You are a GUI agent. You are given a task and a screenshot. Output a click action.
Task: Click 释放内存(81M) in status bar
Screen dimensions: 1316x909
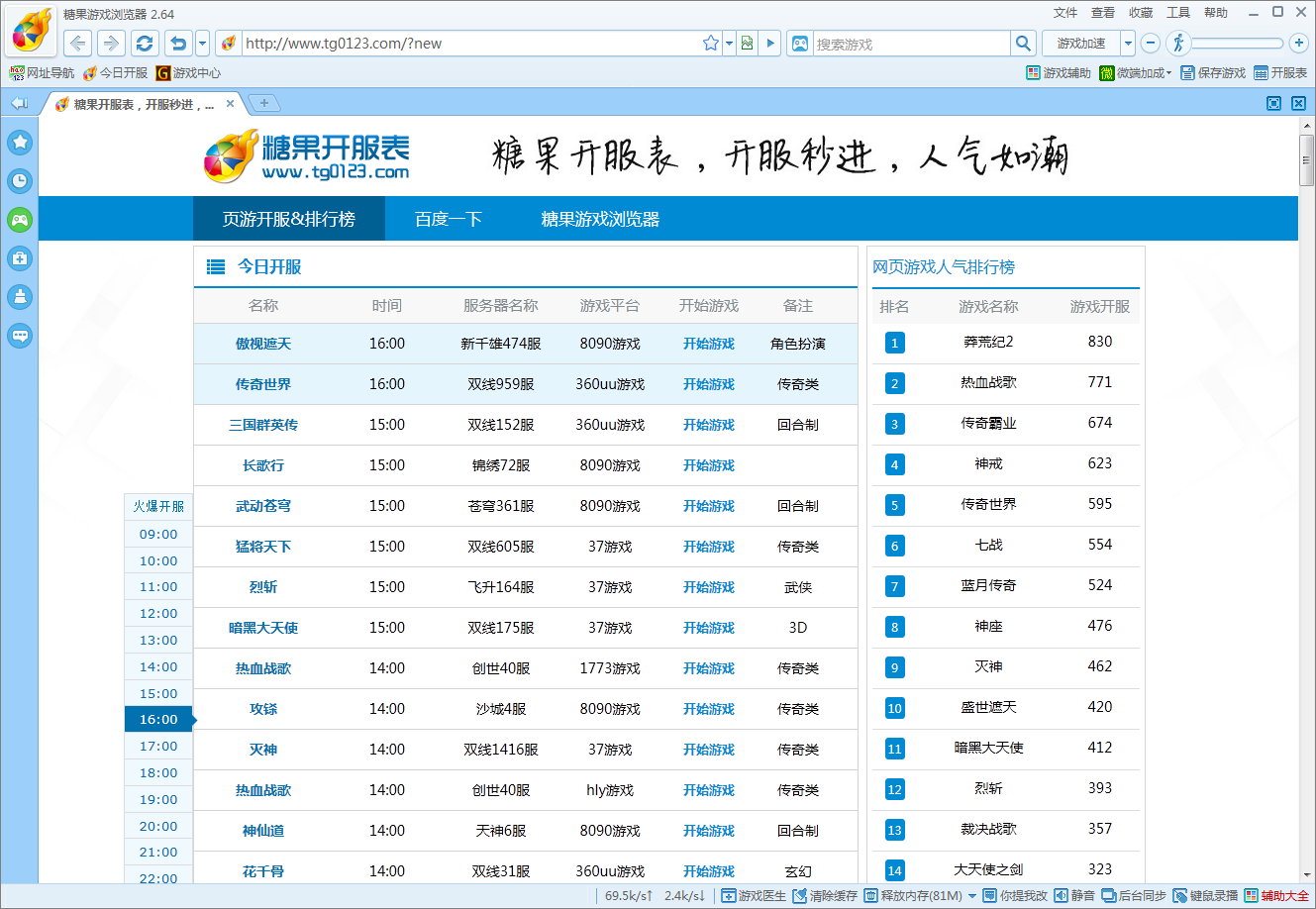point(913,895)
